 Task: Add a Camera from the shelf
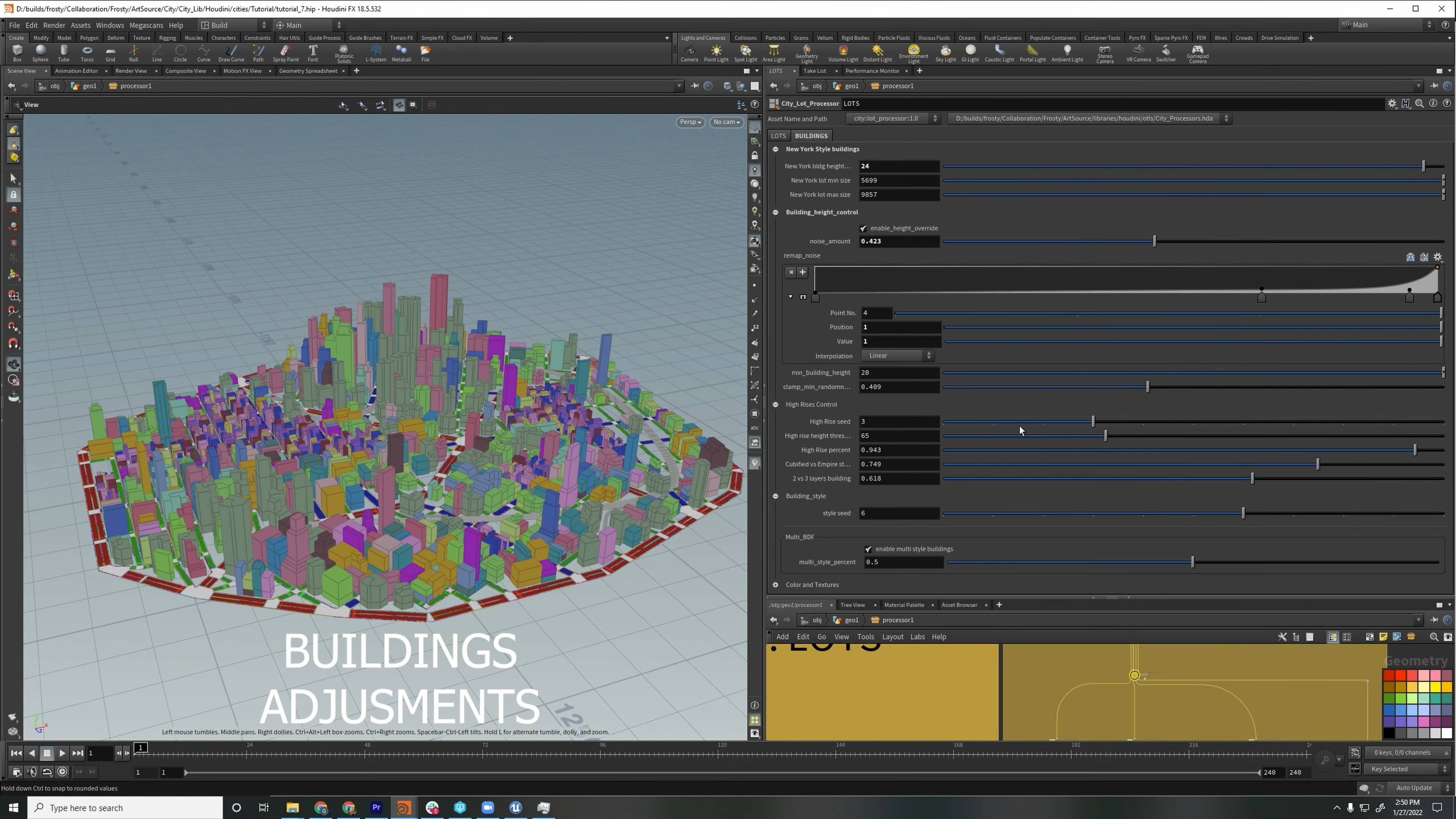point(689,53)
